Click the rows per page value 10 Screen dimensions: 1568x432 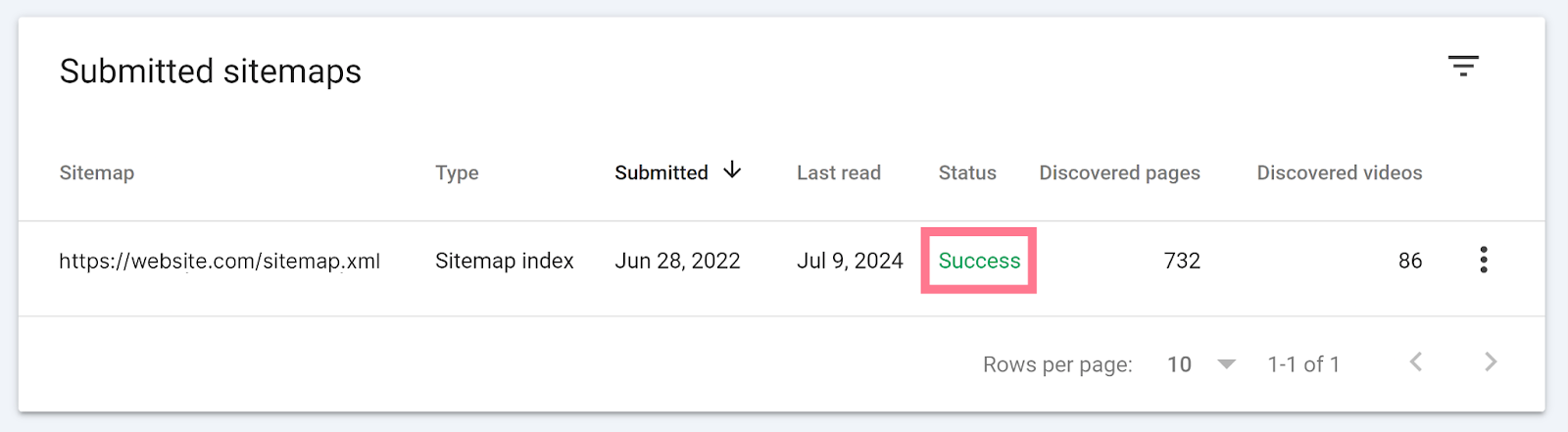coord(1179,364)
